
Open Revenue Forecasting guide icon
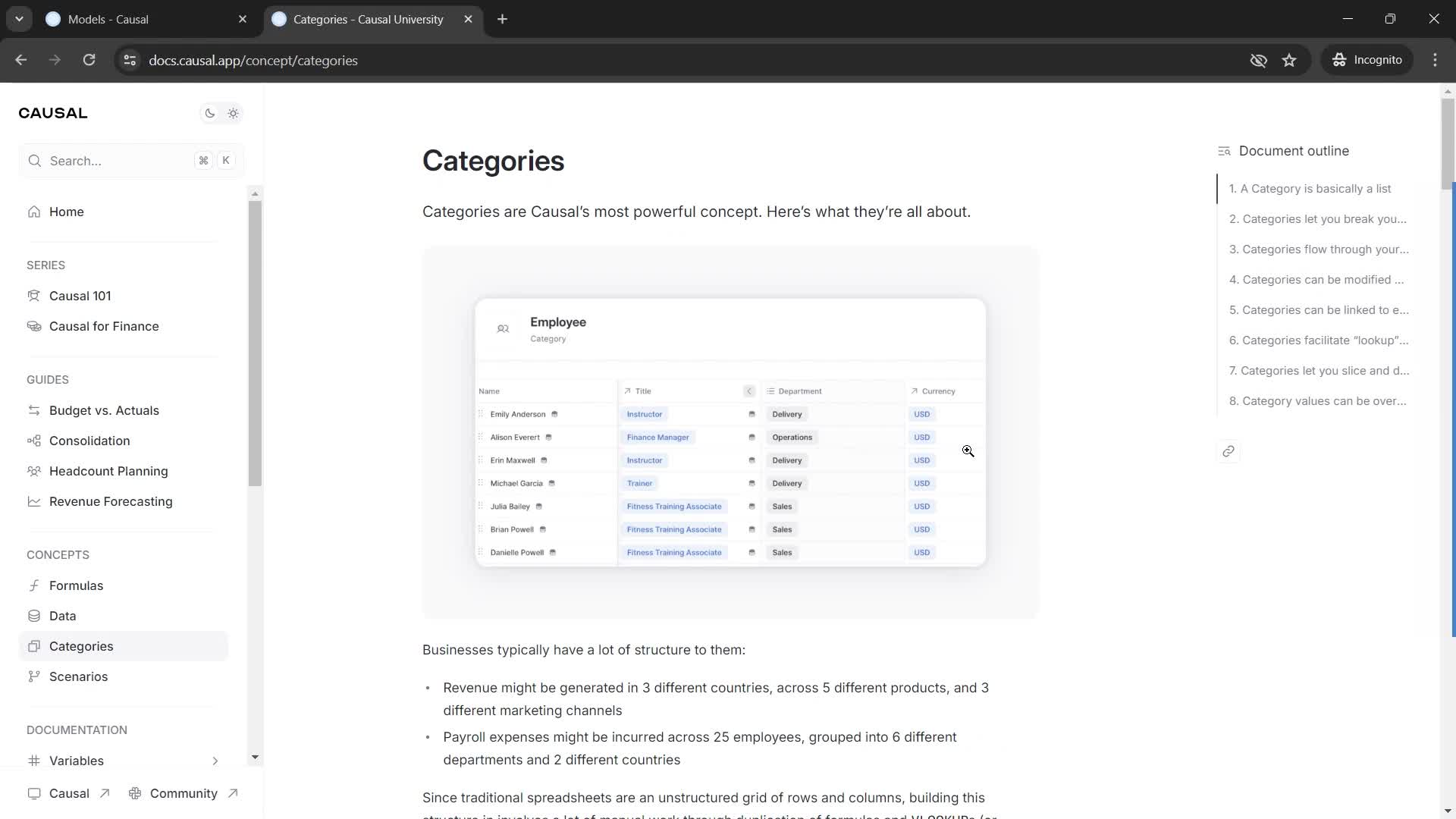34,502
